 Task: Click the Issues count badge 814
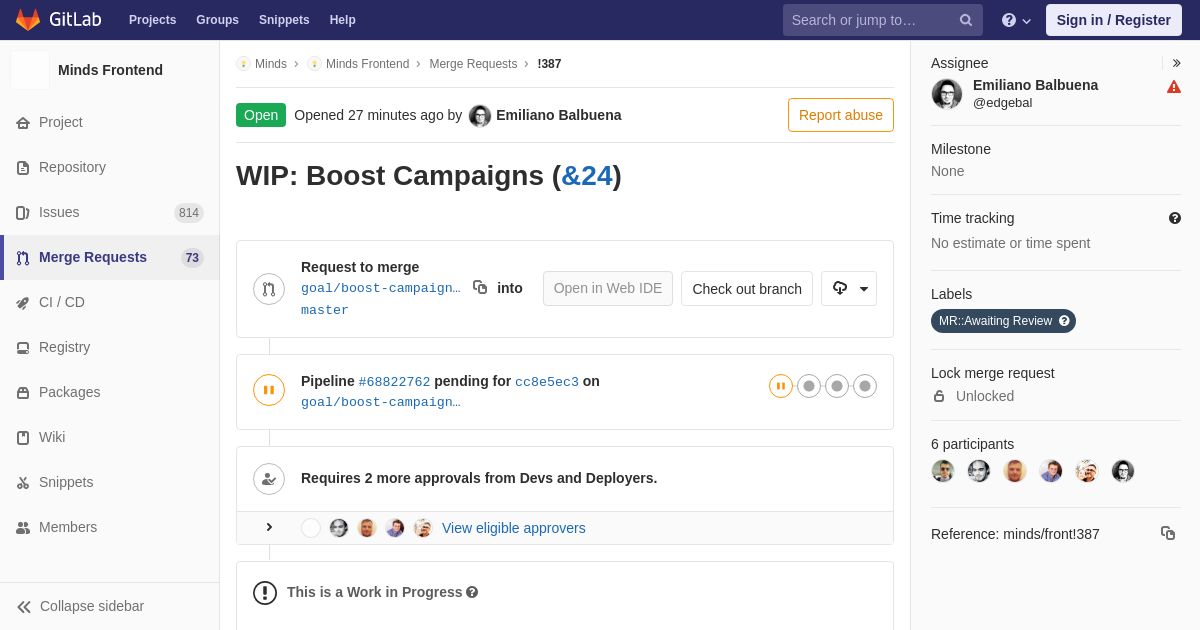coord(189,213)
